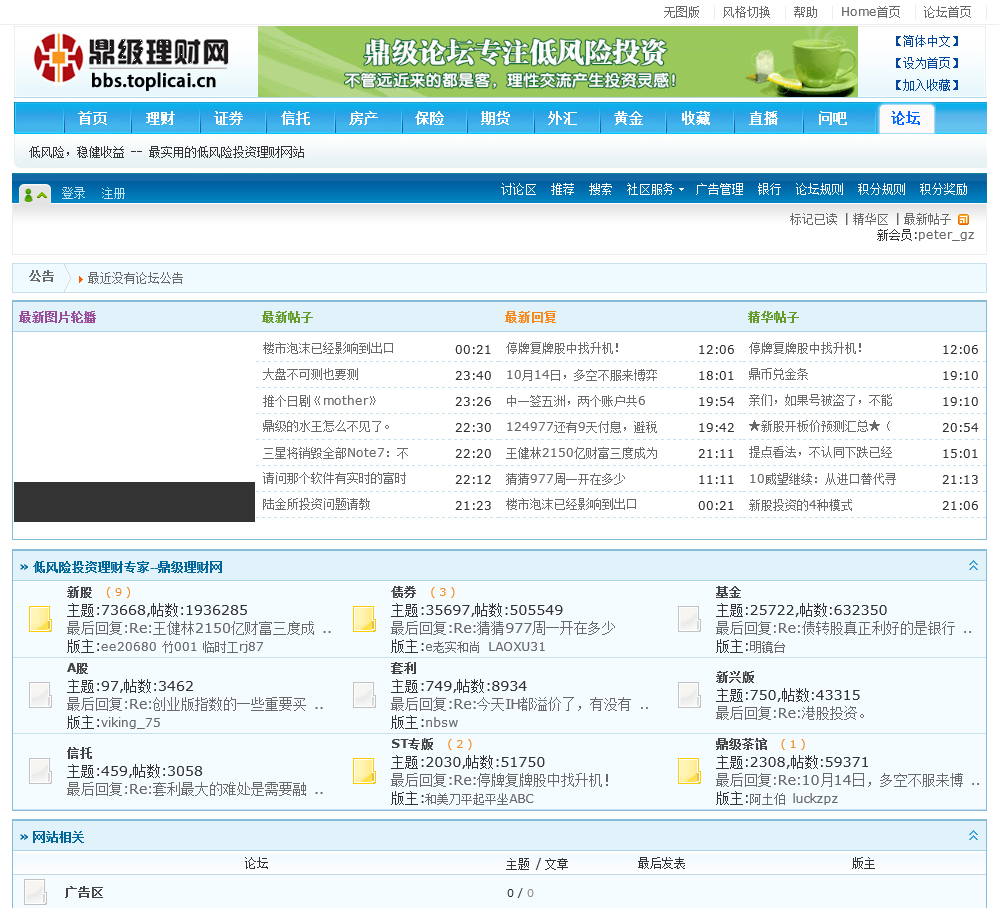Switch to the 论坛 tab
The image size is (999, 908).
[x=905, y=119]
